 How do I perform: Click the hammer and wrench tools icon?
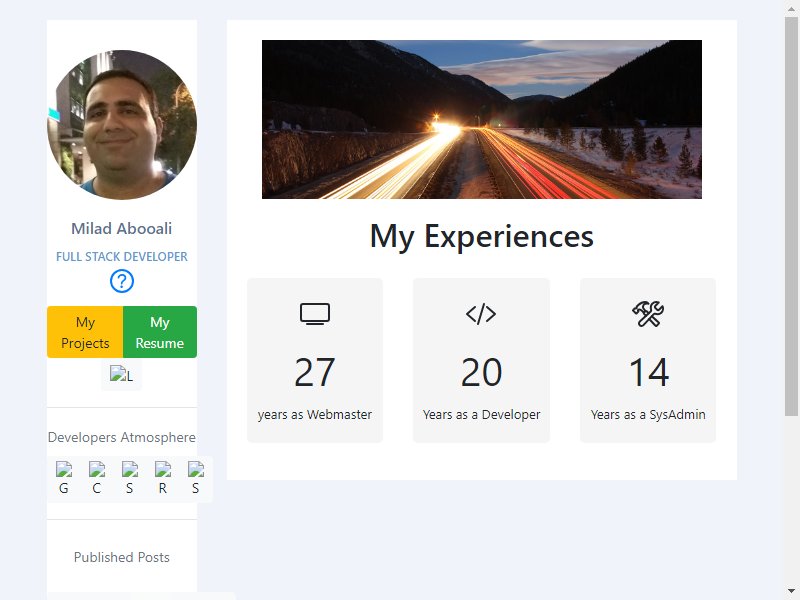pos(648,314)
